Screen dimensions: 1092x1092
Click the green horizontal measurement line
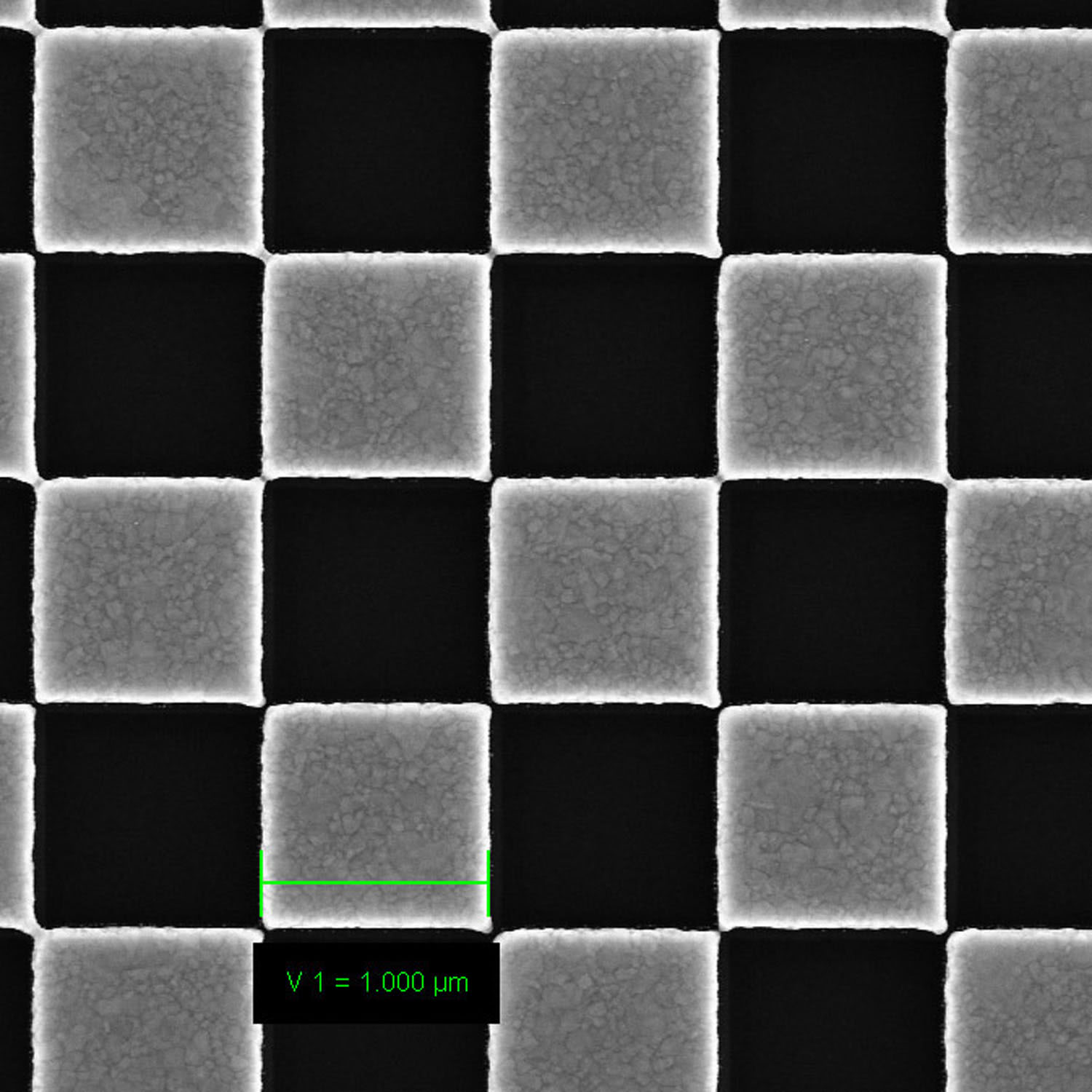click(375, 882)
